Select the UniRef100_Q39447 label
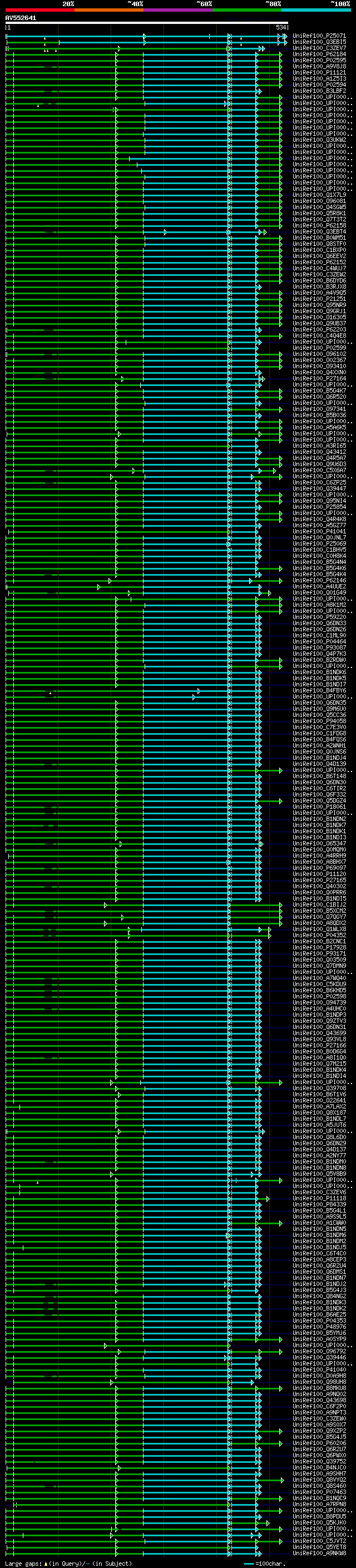Screen dimensions: 356x1568 pyautogui.click(x=319, y=488)
